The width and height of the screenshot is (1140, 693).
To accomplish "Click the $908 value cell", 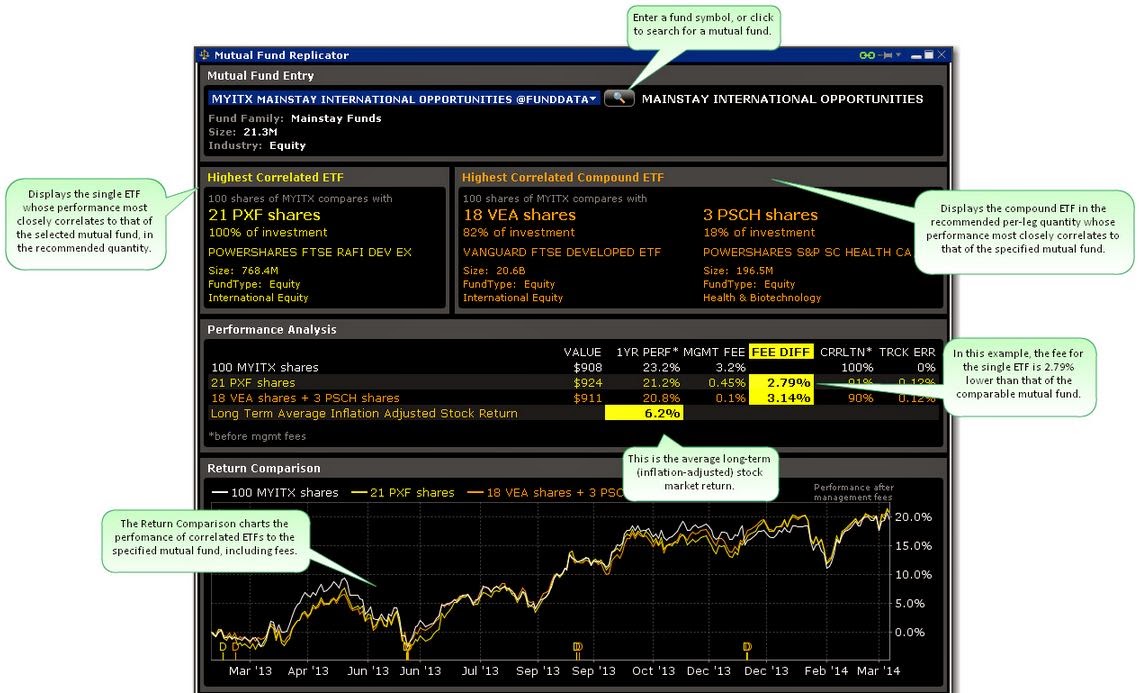I will click(x=587, y=367).
